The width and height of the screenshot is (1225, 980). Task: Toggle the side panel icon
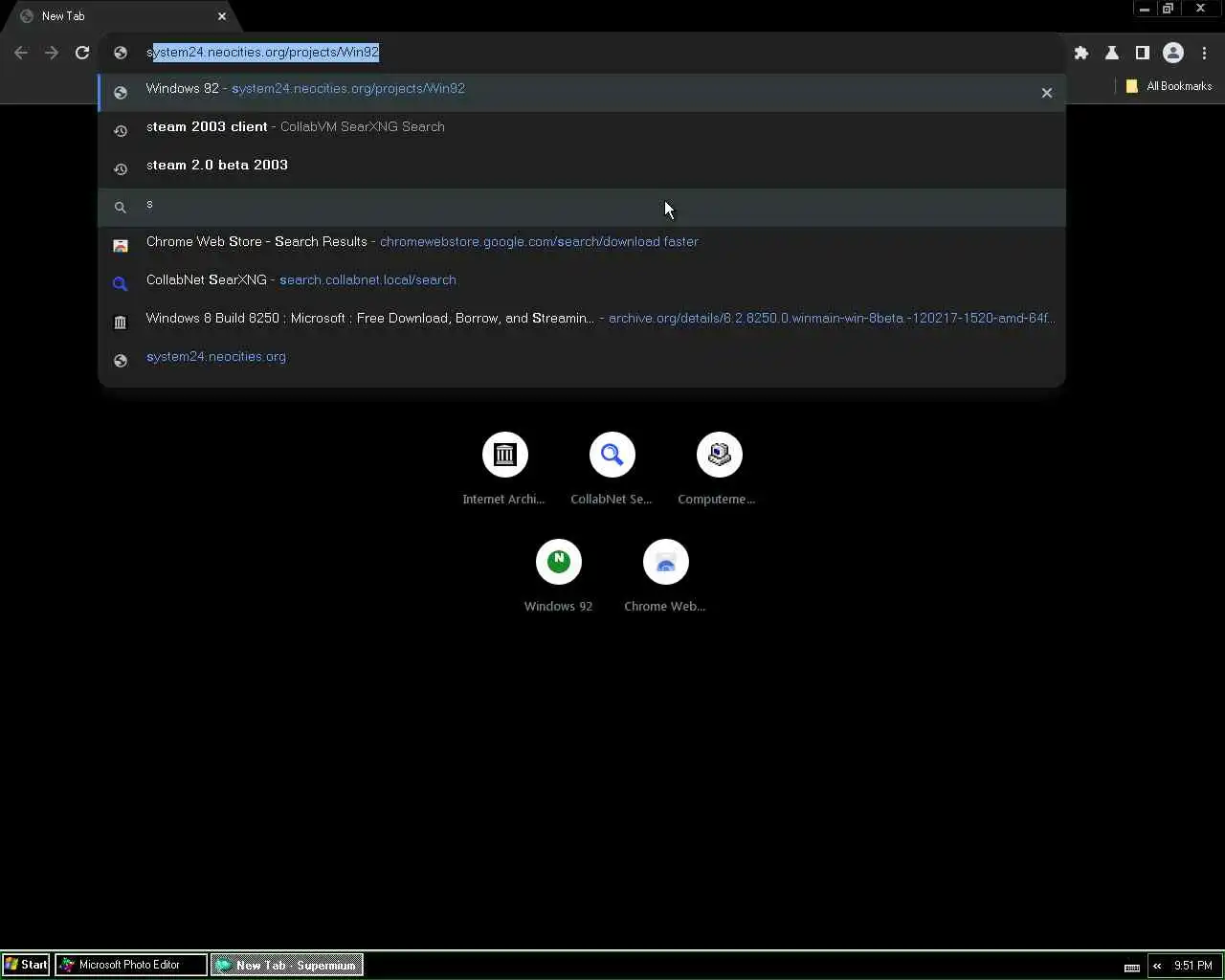pos(1143,53)
